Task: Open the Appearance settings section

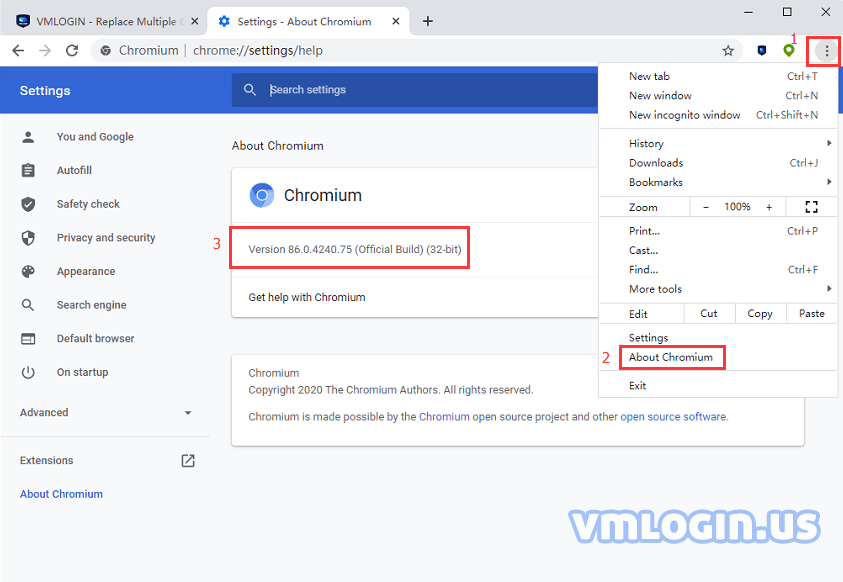Action: (86, 271)
